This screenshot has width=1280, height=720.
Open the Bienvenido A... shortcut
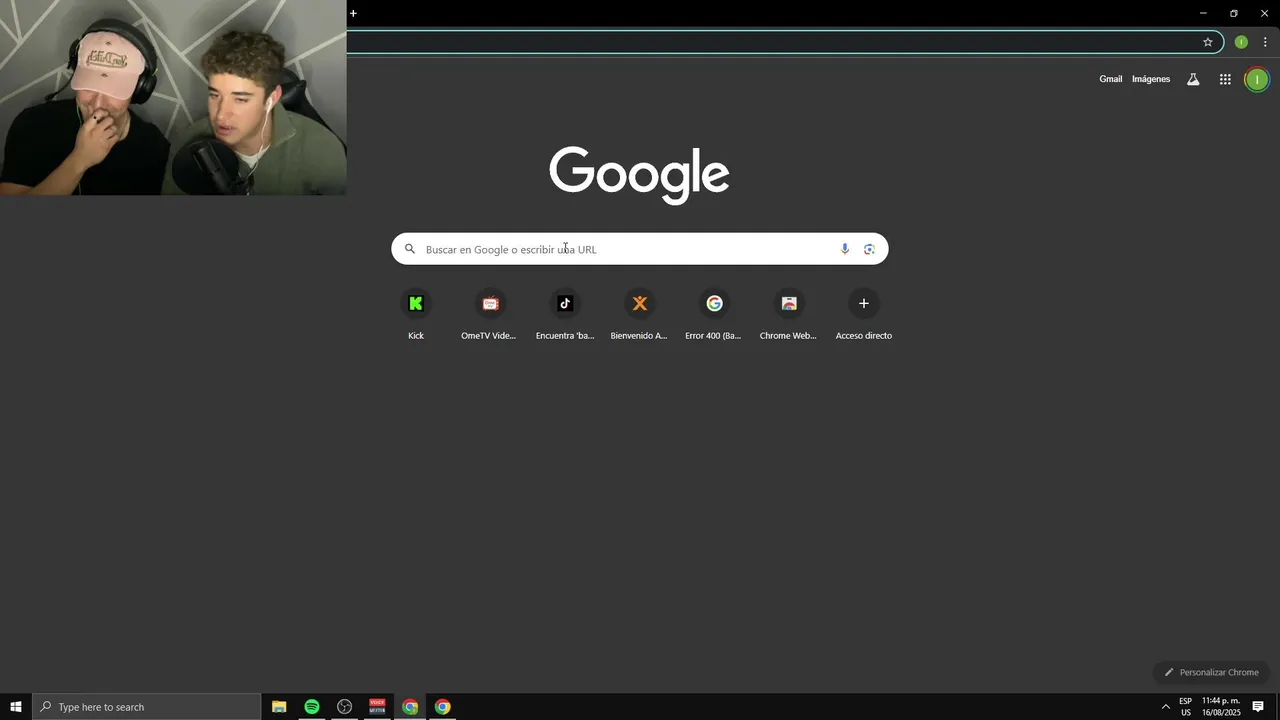pos(639,314)
